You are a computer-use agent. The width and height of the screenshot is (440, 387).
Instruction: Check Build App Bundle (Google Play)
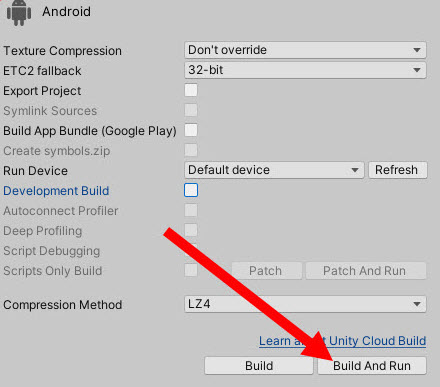191,130
